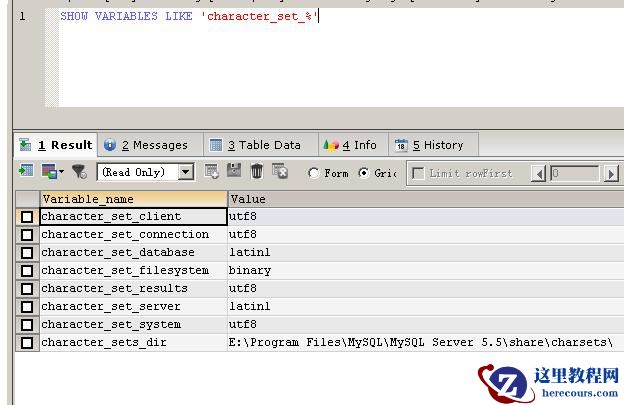This screenshot has height=405, width=624.
Task: Check the character_set_connection row checkbox
Action: click(x=27, y=235)
